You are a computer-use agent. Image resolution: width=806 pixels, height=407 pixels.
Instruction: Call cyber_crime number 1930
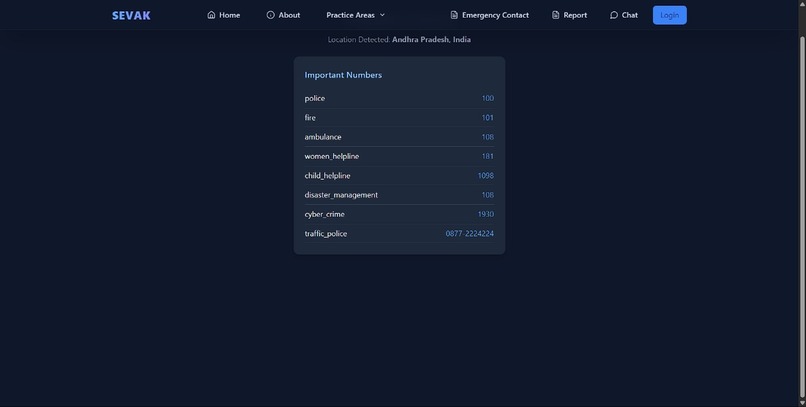[486, 214]
